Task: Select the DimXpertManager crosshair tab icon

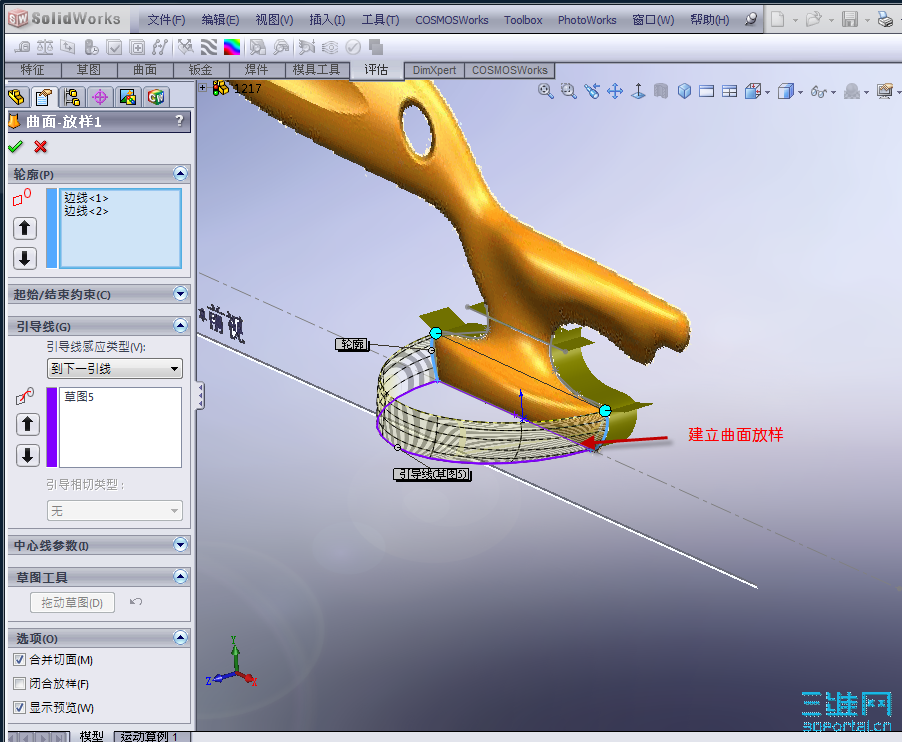Action: click(100, 97)
